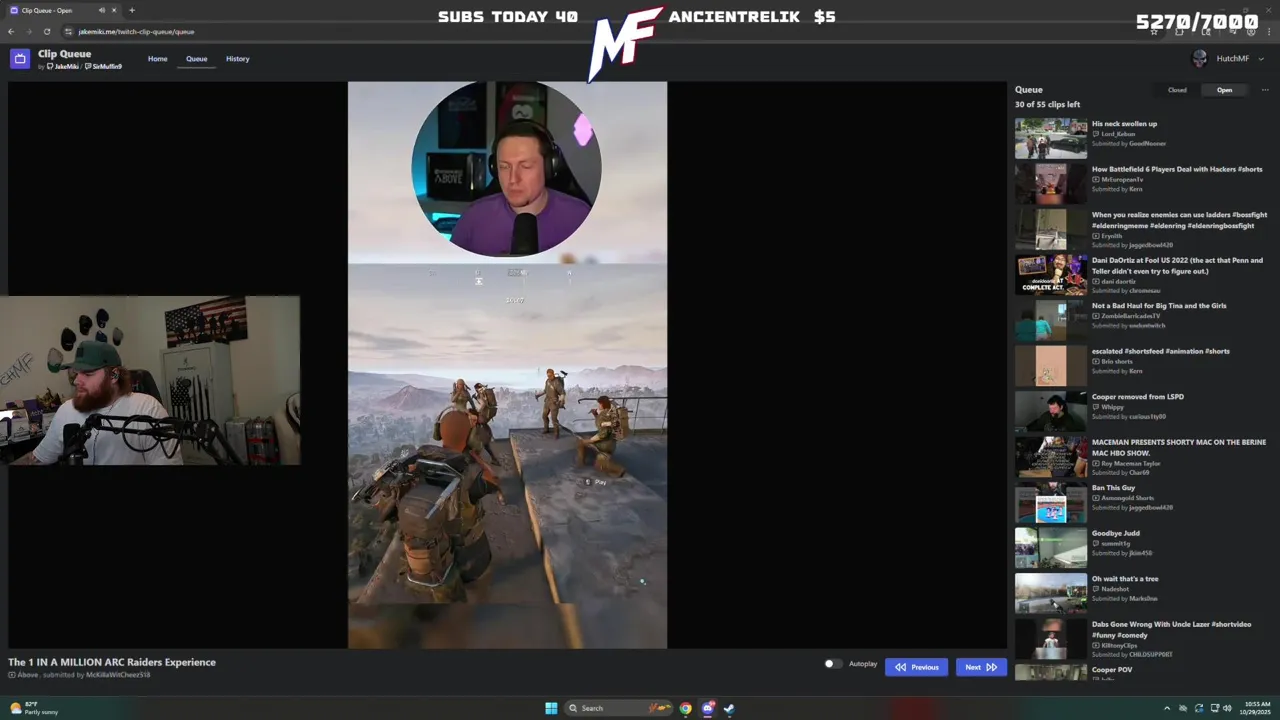Image resolution: width=1280 pixels, height=720 pixels.
Task: Open the 'Goodbye Judd' clip thumbnail
Action: tap(1051, 548)
